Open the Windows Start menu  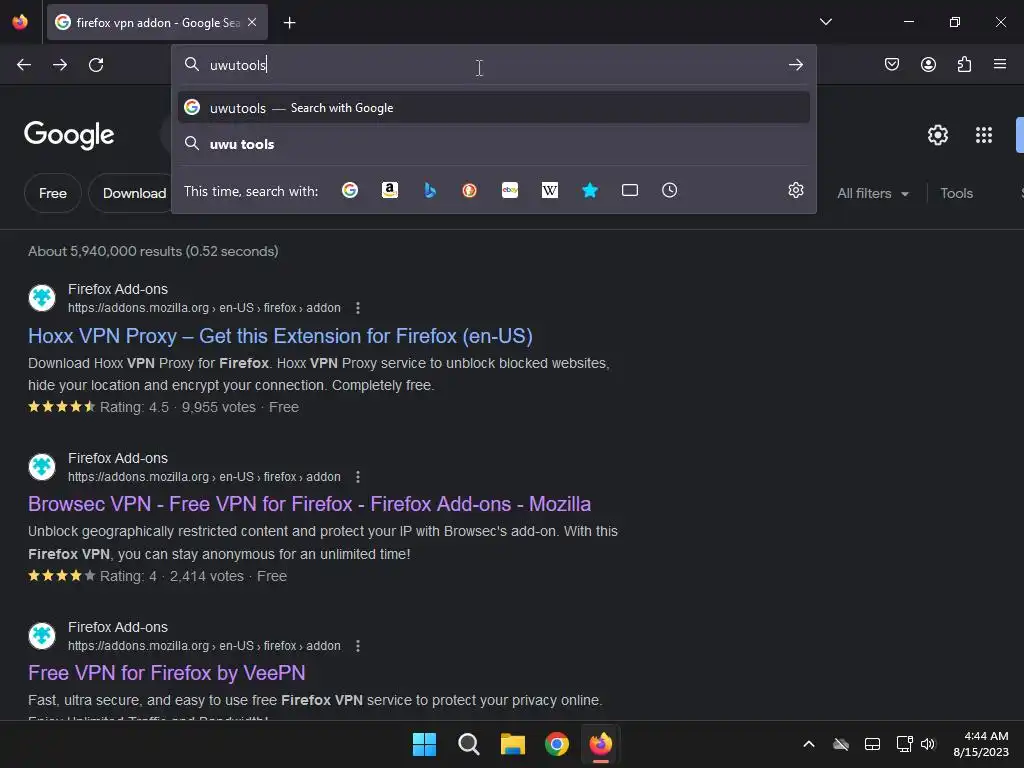click(424, 744)
